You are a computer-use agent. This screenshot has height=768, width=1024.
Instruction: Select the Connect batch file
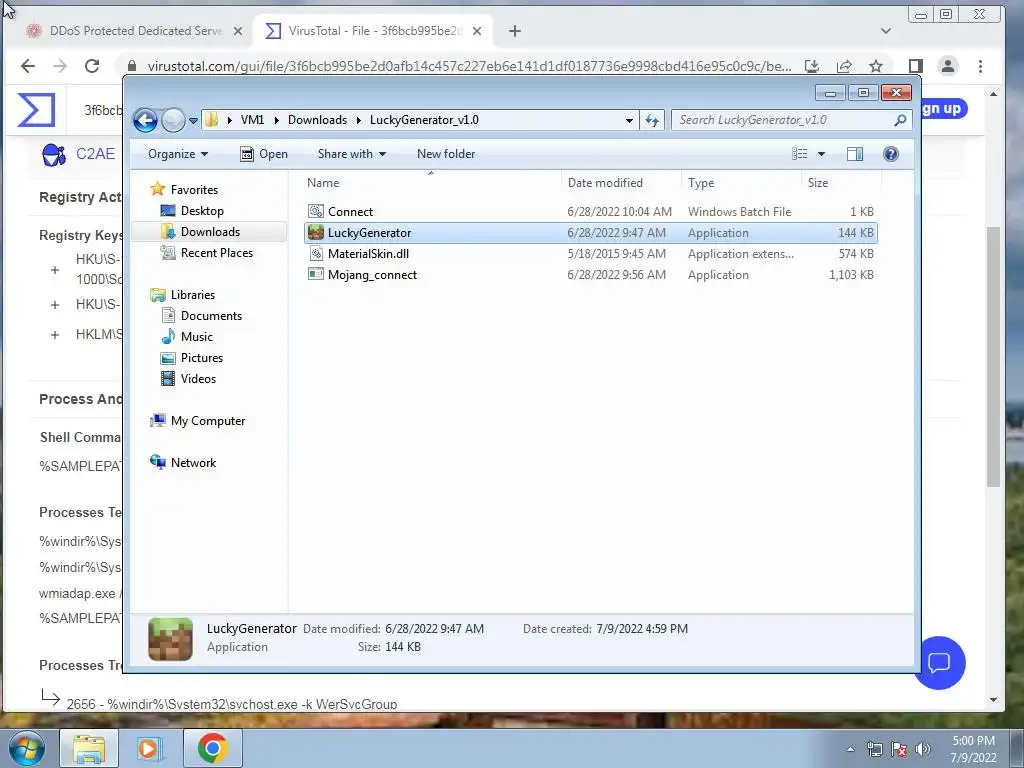590,212
